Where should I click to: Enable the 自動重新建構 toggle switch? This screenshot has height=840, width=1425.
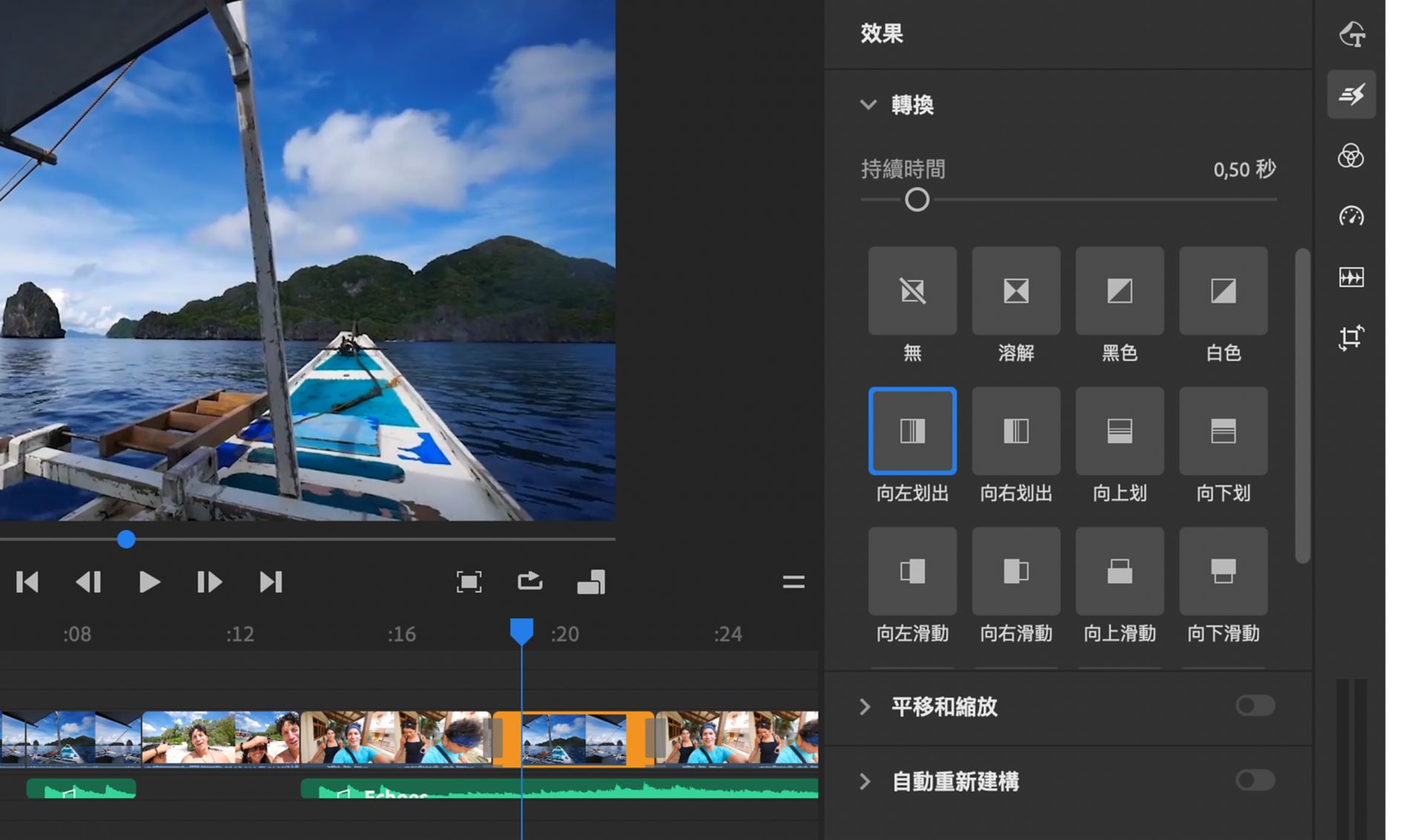[1255, 780]
